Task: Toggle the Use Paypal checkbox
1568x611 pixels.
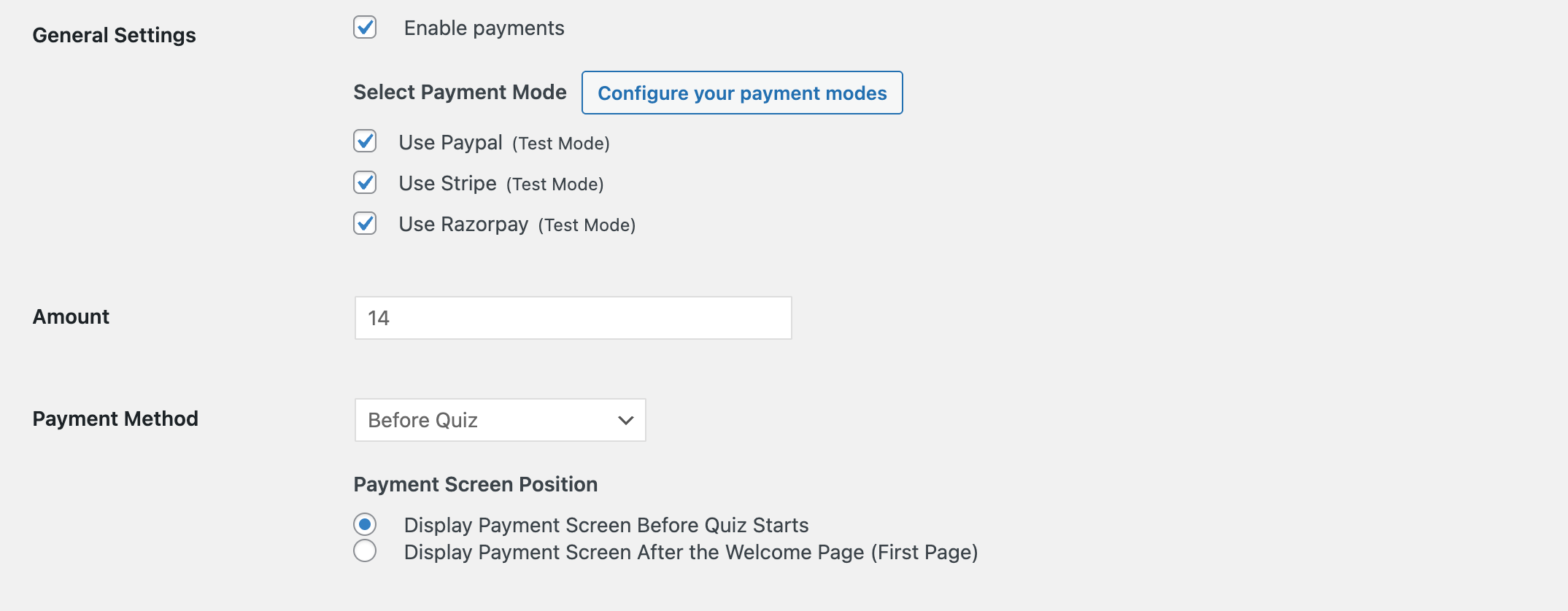Action: coord(365,141)
